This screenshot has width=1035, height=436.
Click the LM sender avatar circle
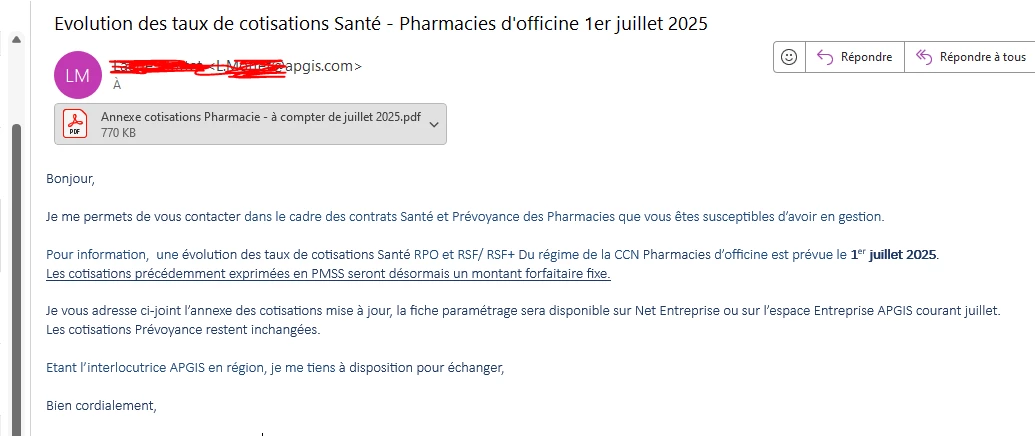[78, 75]
